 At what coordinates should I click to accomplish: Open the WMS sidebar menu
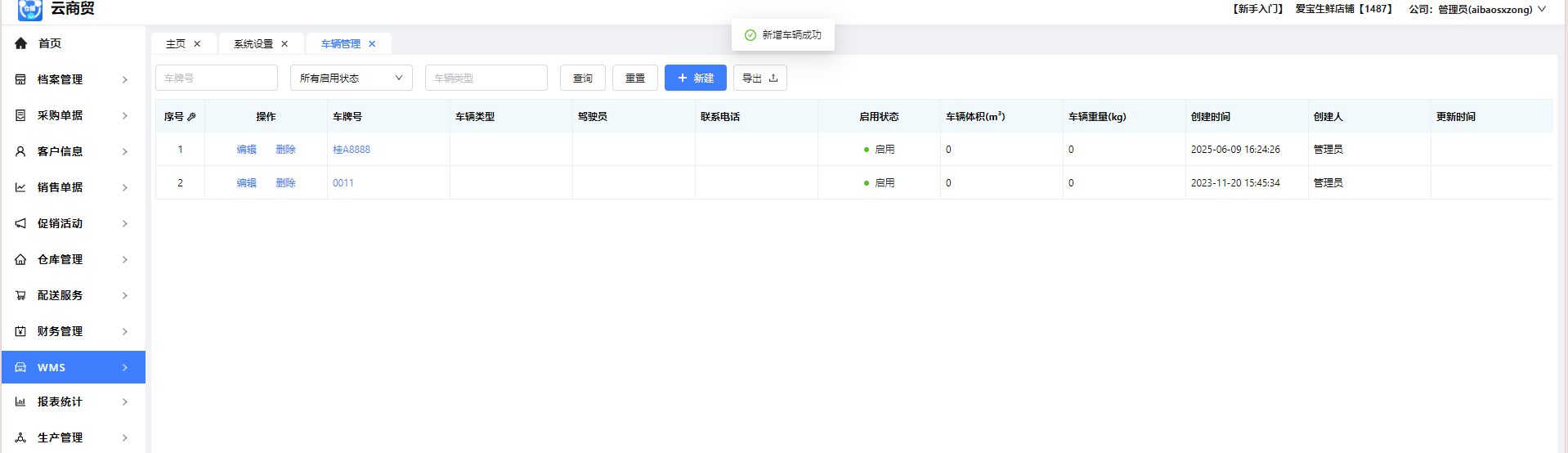click(72, 367)
